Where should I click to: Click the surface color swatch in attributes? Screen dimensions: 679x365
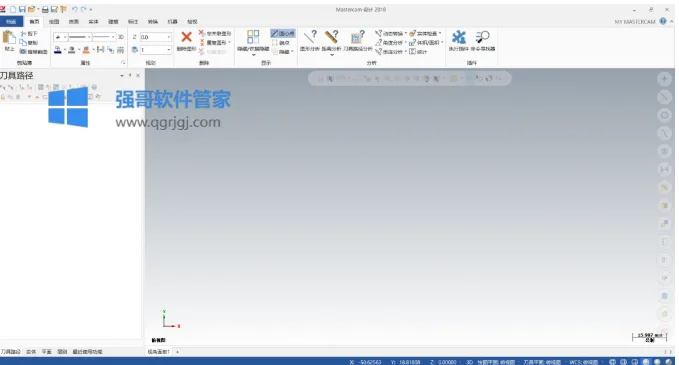pos(86,50)
